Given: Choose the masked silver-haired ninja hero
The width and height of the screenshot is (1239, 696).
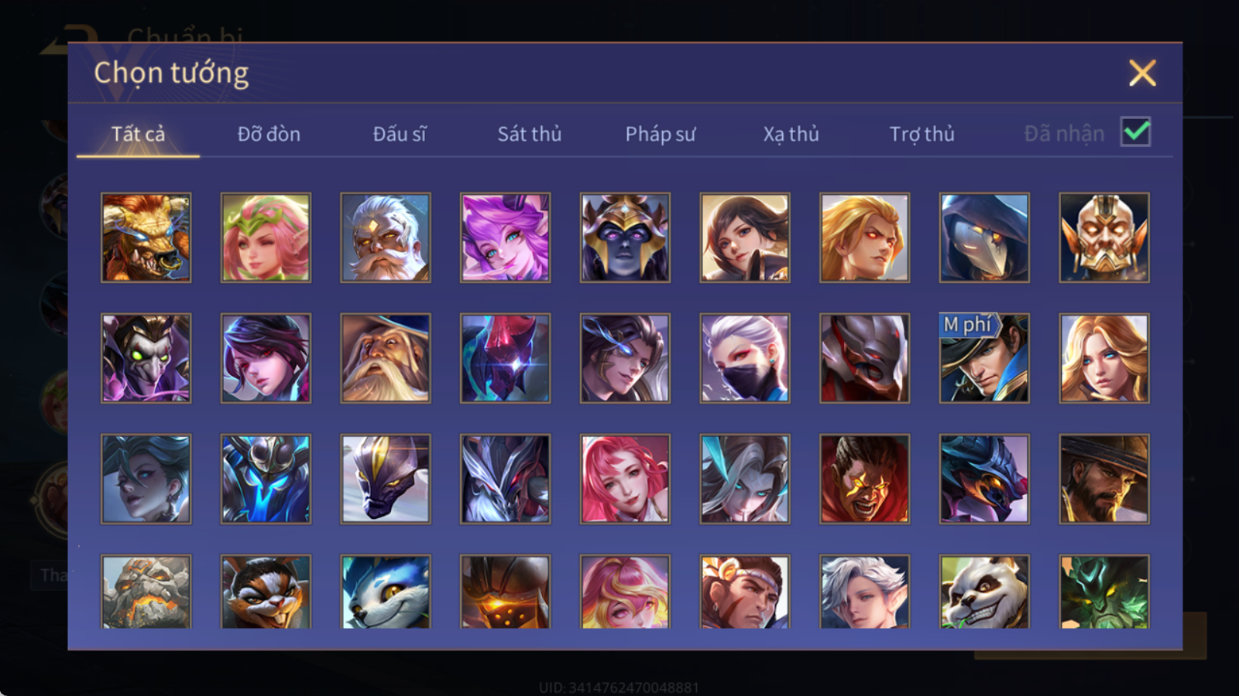Looking at the screenshot, I should (744, 358).
